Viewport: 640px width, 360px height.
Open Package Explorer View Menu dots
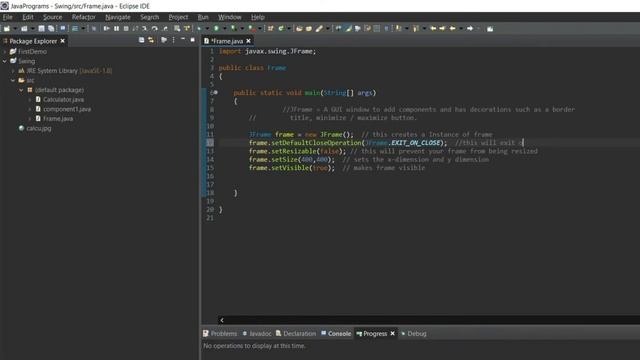pos(173,40)
